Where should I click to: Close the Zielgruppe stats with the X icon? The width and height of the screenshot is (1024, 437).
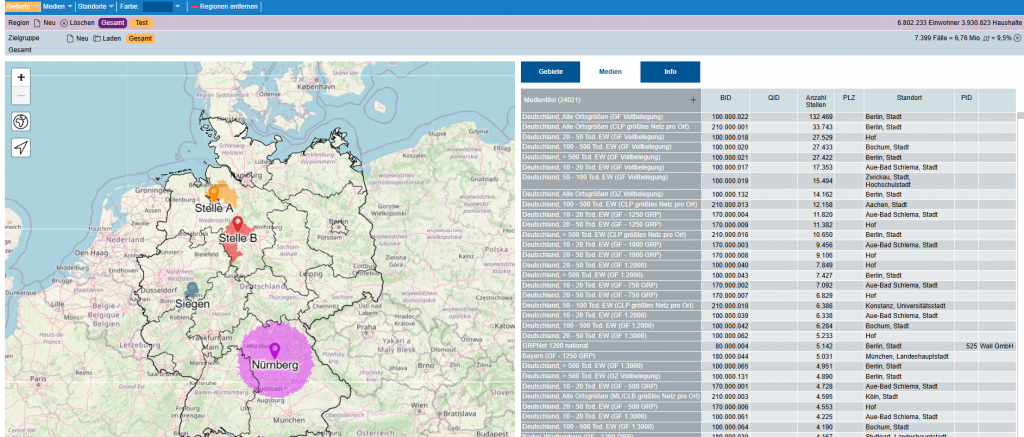(x=1016, y=38)
